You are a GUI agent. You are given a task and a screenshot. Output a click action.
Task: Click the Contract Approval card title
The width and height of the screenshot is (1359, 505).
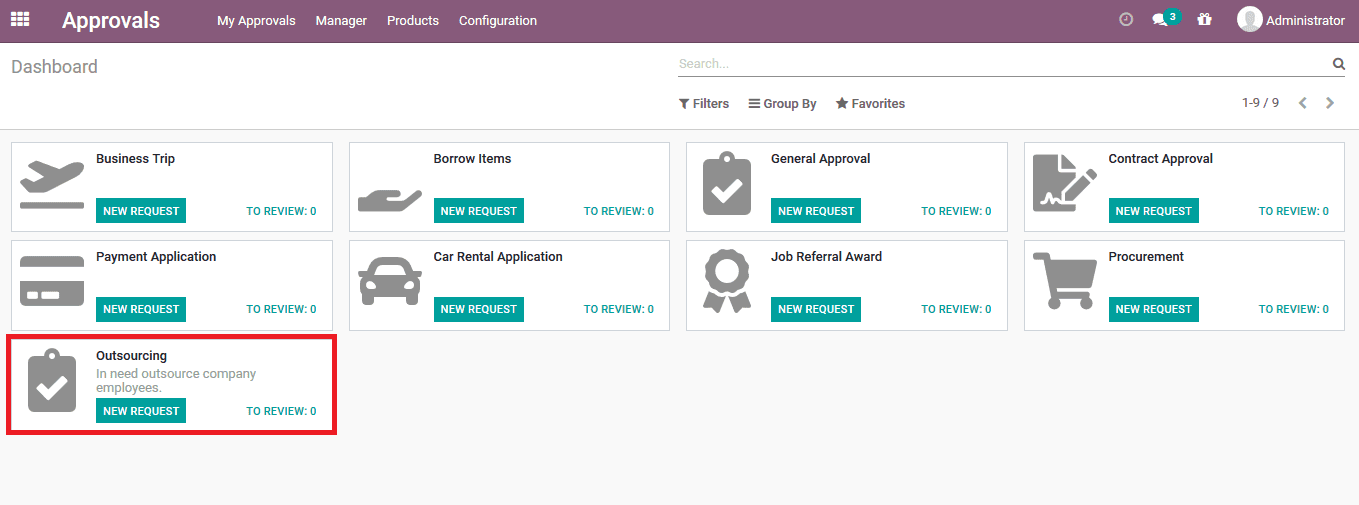click(1160, 159)
